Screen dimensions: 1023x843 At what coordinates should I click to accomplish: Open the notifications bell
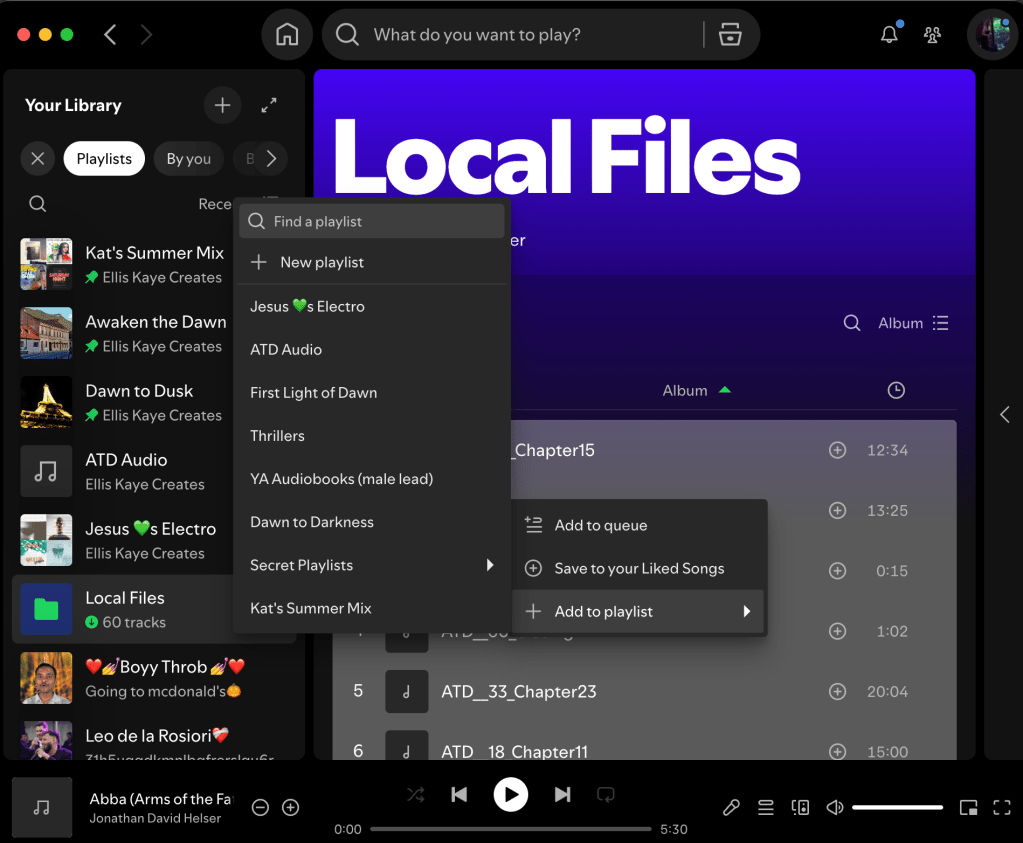point(889,35)
